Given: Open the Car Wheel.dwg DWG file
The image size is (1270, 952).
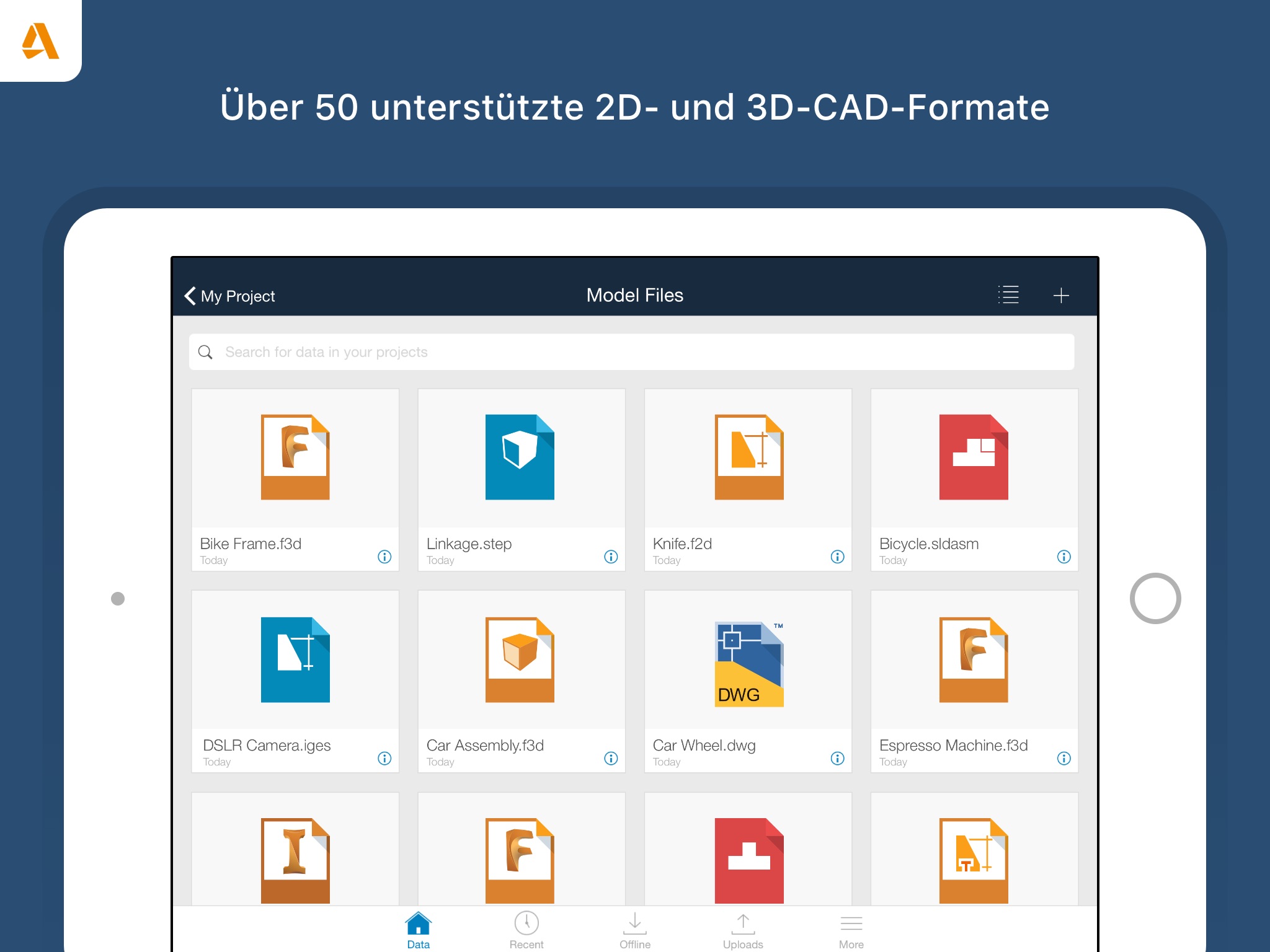Looking at the screenshot, I should point(748,663).
